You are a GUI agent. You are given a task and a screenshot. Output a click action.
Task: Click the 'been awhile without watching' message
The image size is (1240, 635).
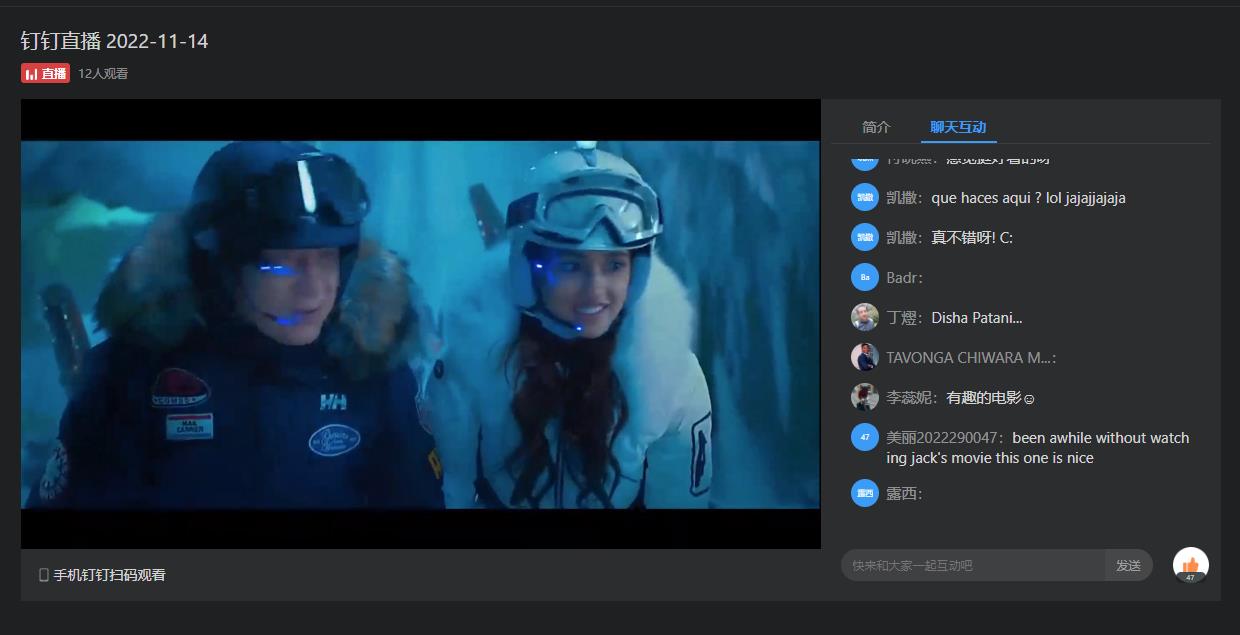(x=1038, y=448)
